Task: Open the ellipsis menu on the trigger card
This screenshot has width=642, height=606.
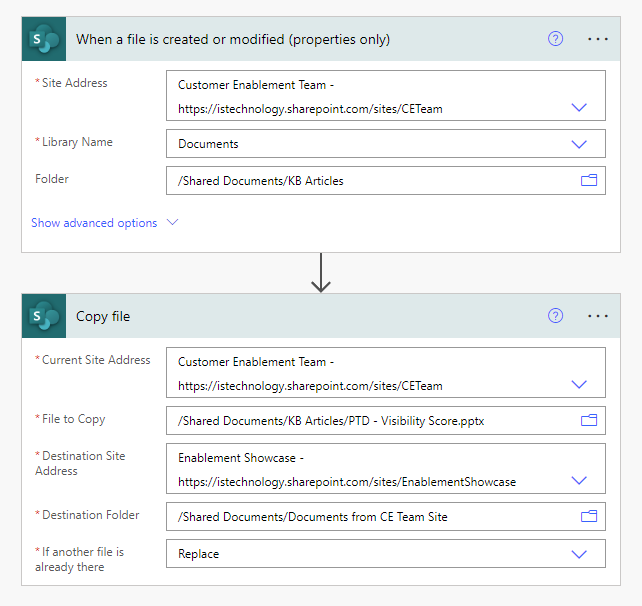Action: (x=598, y=39)
